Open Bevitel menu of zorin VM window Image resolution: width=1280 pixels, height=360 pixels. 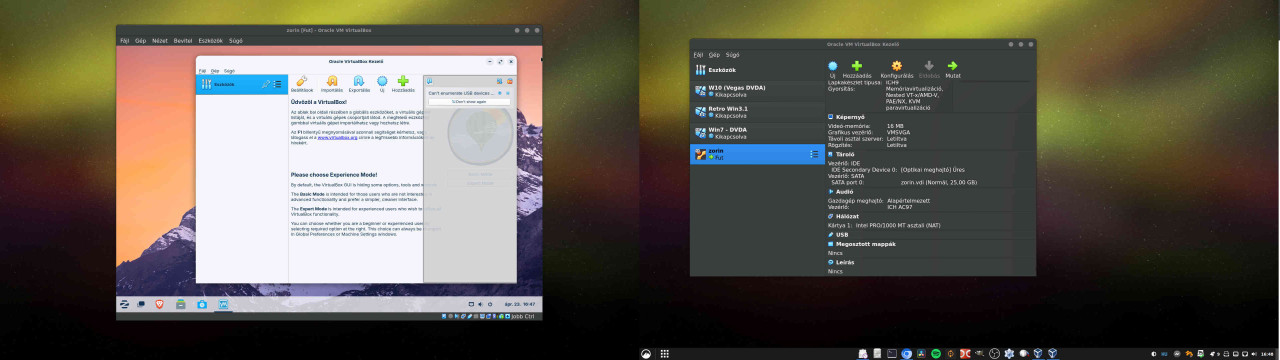click(x=183, y=41)
